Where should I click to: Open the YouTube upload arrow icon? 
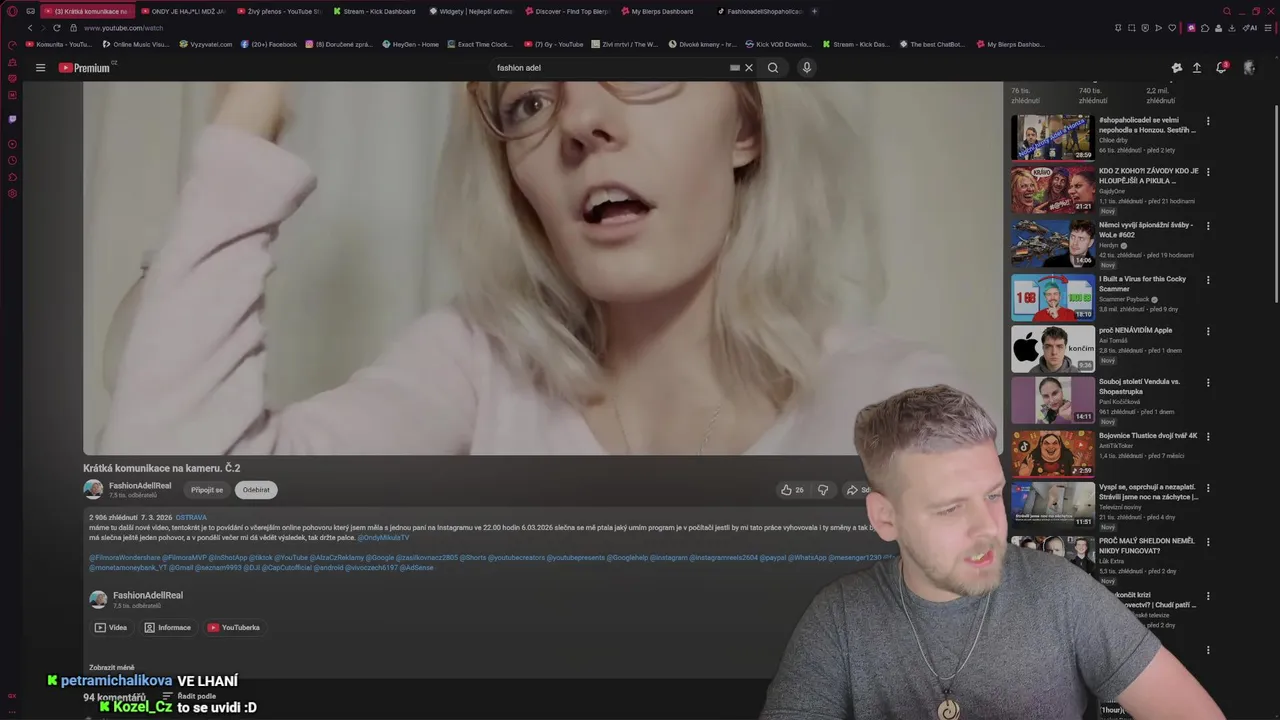pos(1197,68)
